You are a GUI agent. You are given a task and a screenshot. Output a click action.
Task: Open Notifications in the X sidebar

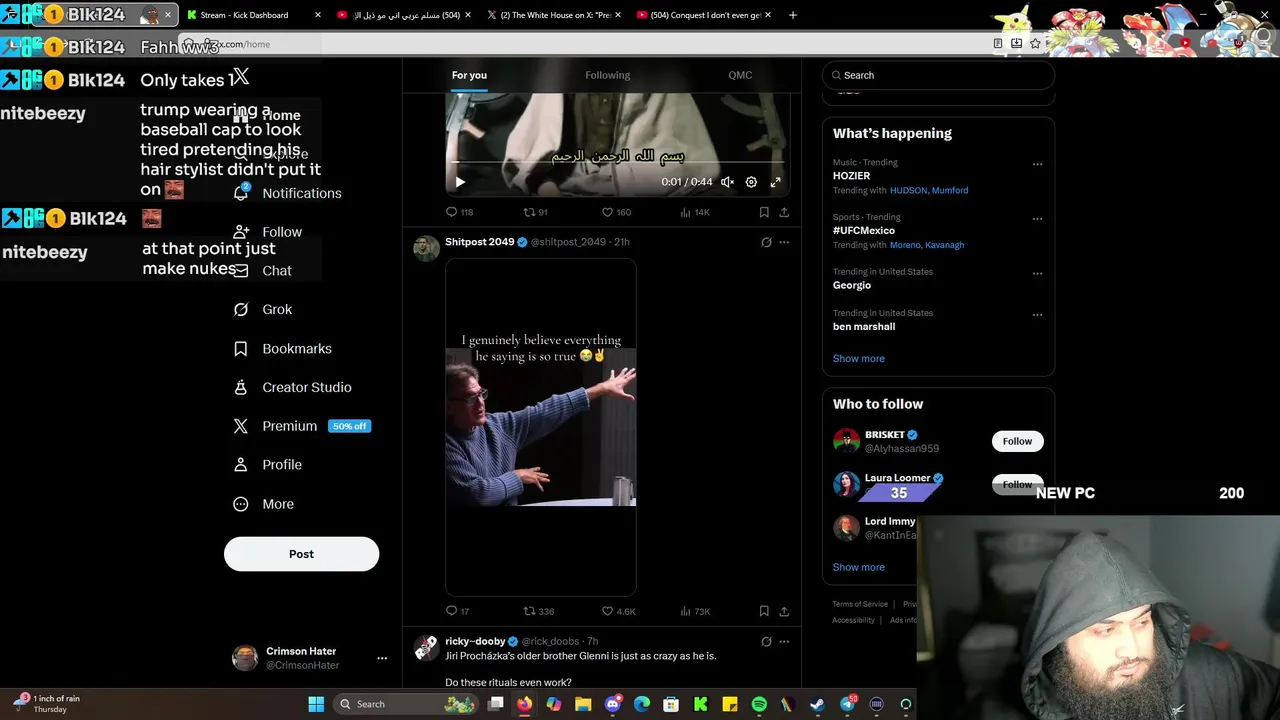(x=288, y=193)
